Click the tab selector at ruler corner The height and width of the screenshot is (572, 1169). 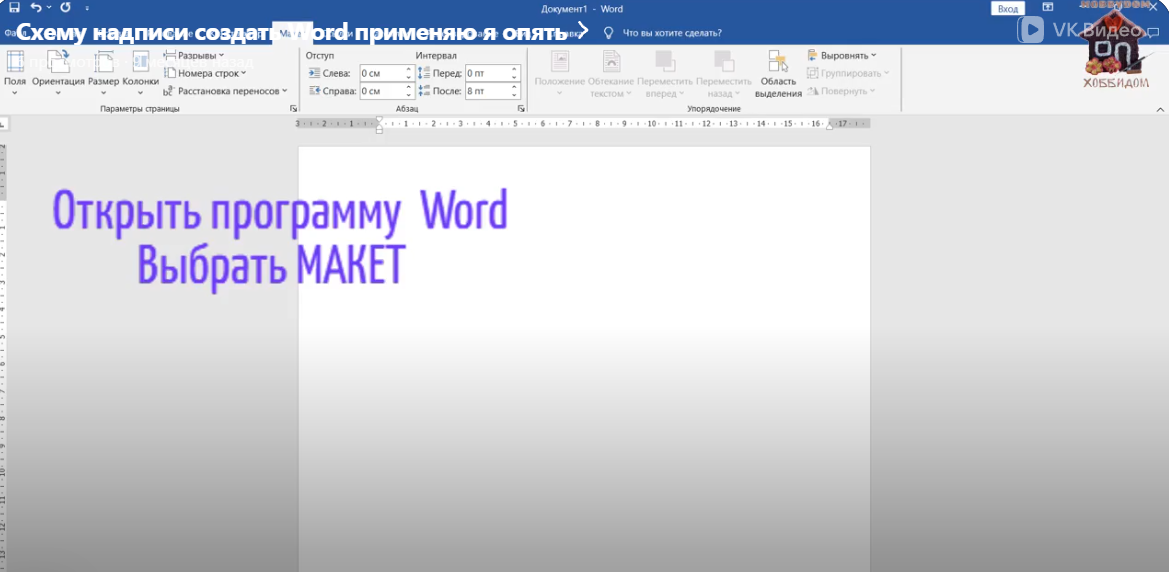pos(4,124)
